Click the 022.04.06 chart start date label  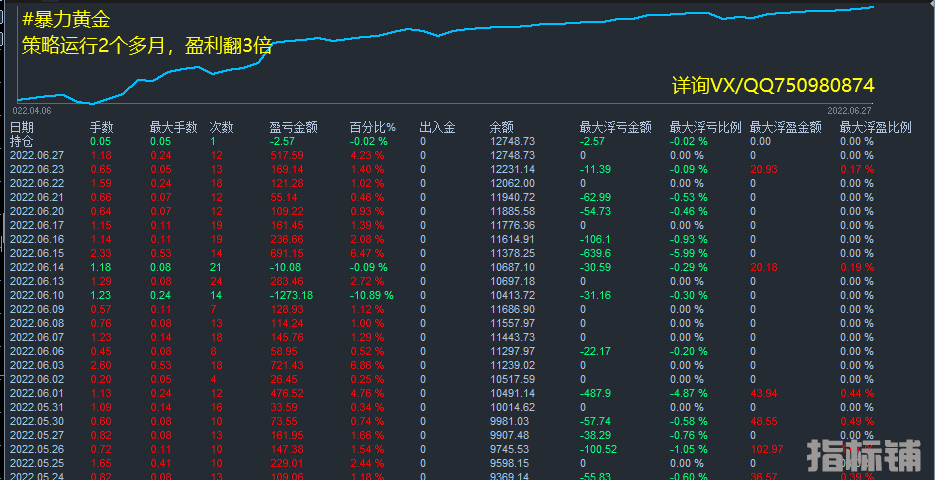(x=32, y=110)
